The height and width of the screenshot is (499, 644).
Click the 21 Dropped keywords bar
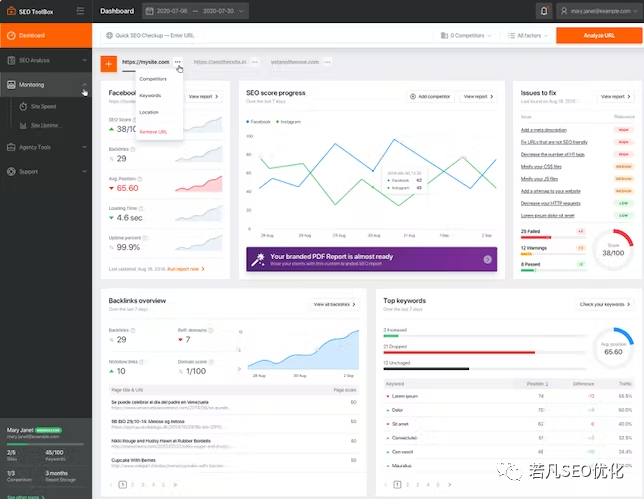click(485, 352)
